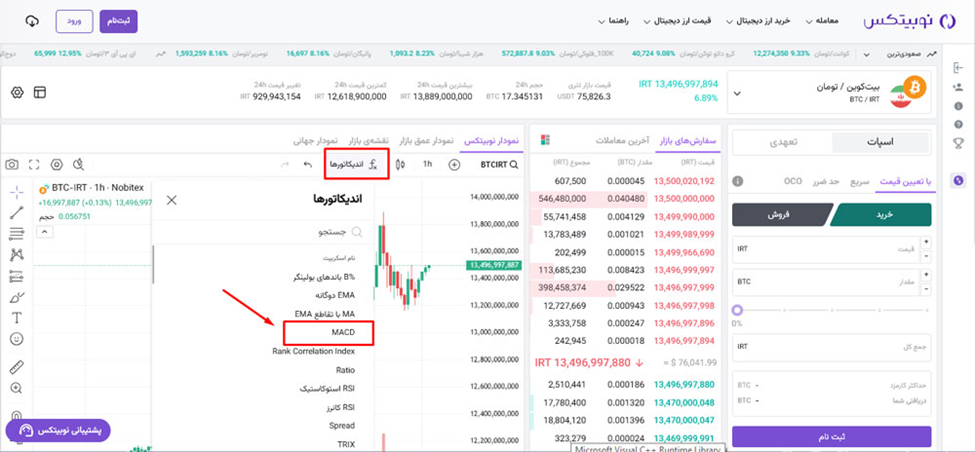Open the نقشه‌ی بازار tab
The image size is (975, 452).
pos(369,141)
